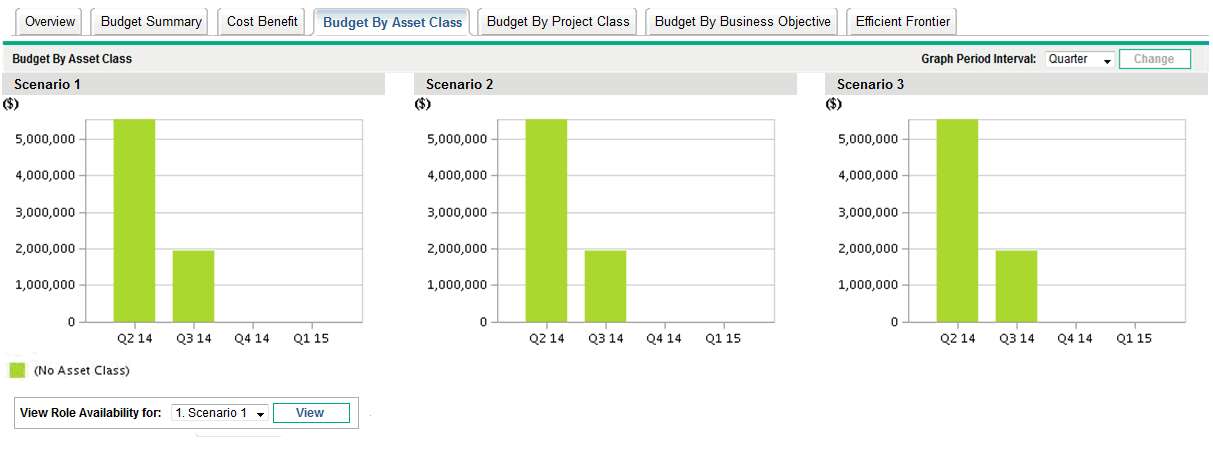Image resolution: width=1213 pixels, height=450 pixels.
Task: Open the View Role Availability scenario dropdown
Action: [x=219, y=413]
